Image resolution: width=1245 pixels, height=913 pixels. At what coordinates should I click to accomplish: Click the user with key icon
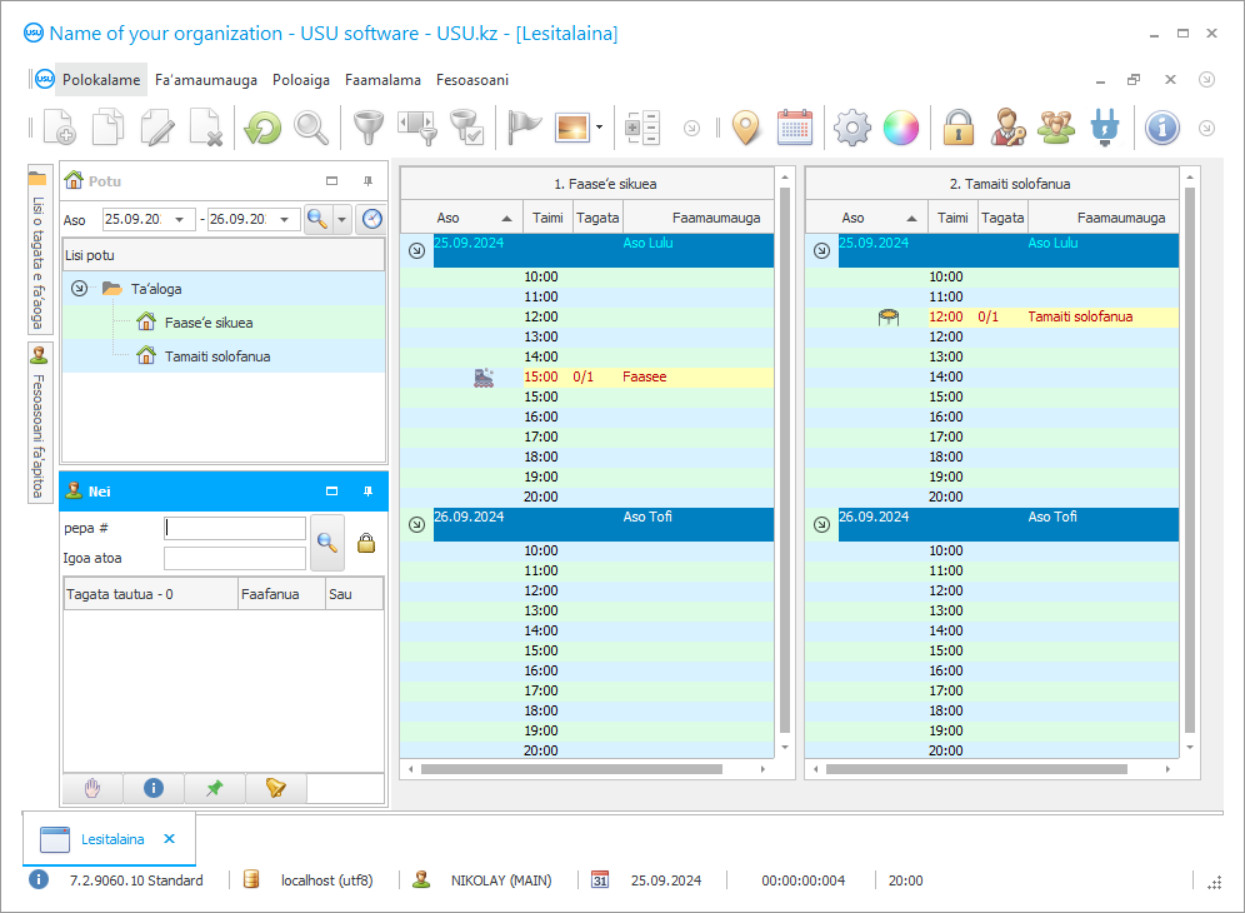click(1007, 128)
